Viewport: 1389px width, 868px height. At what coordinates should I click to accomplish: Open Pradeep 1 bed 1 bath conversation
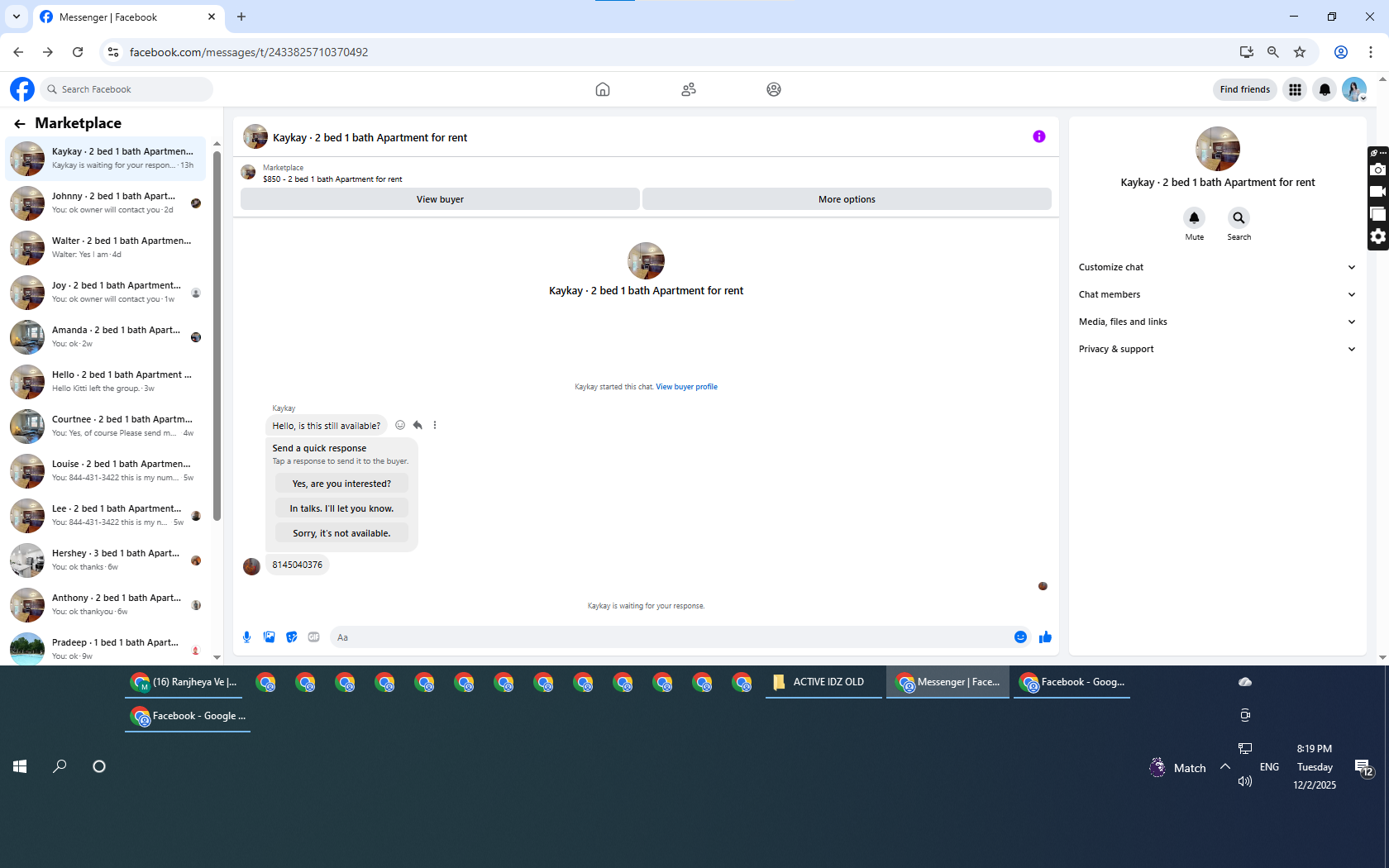106,647
